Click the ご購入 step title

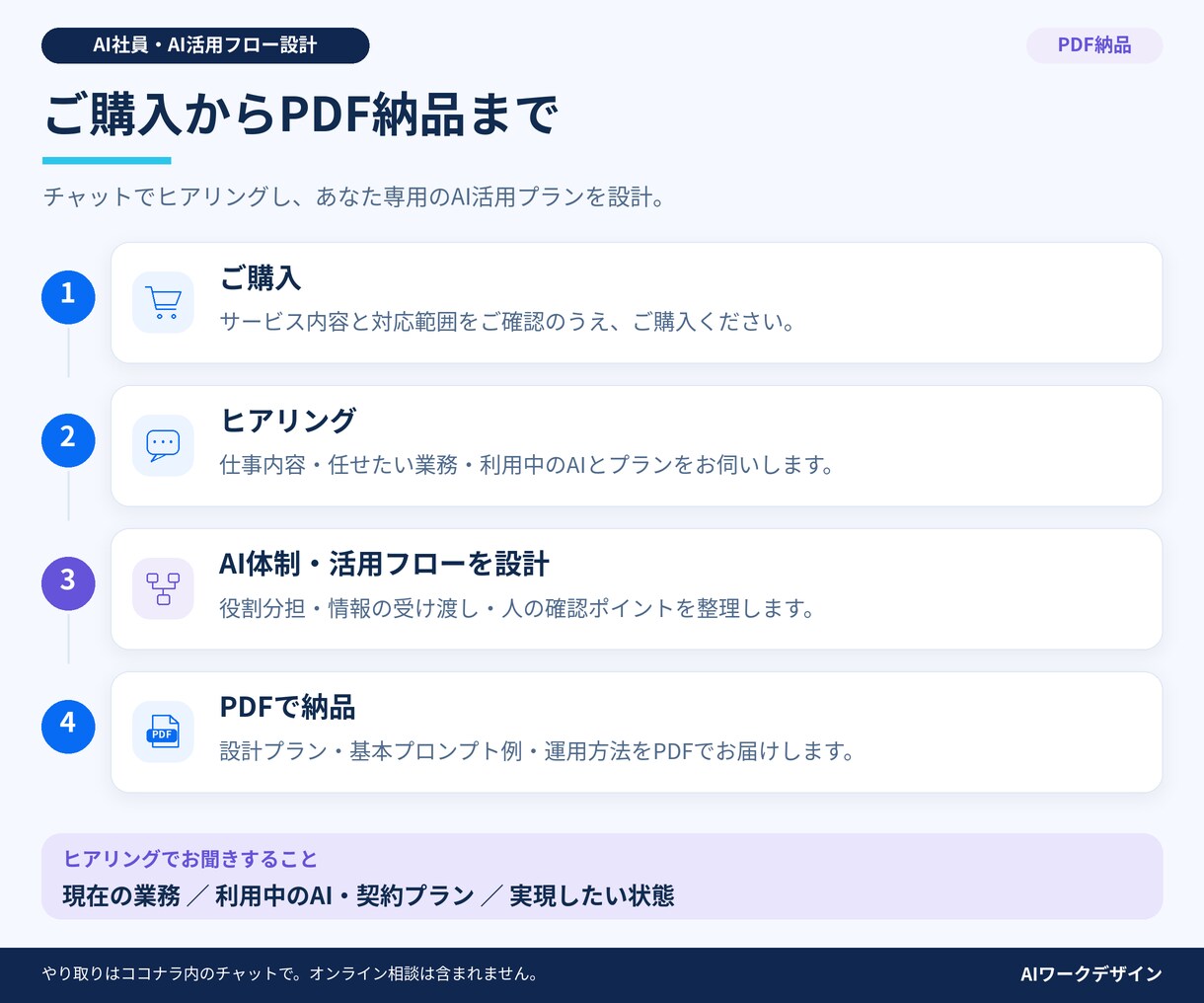pos(260,278)
